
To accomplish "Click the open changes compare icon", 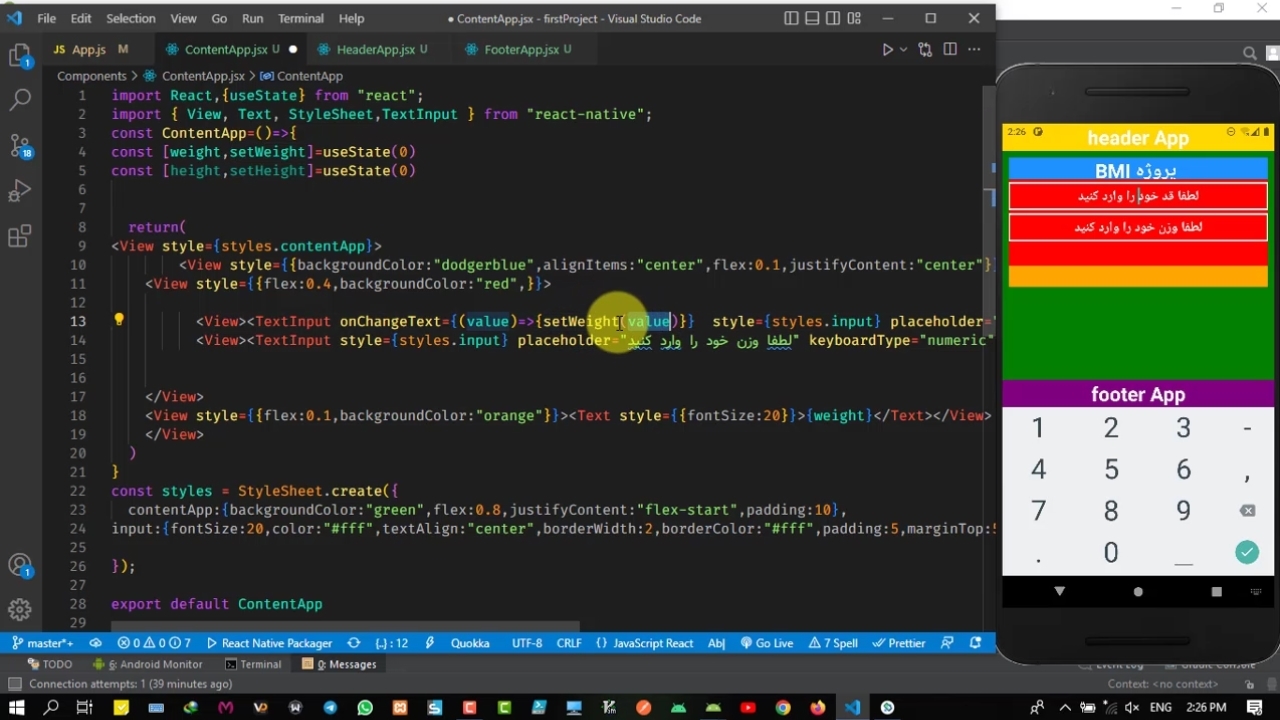I will pyautogui.click(x=925, y=49).
